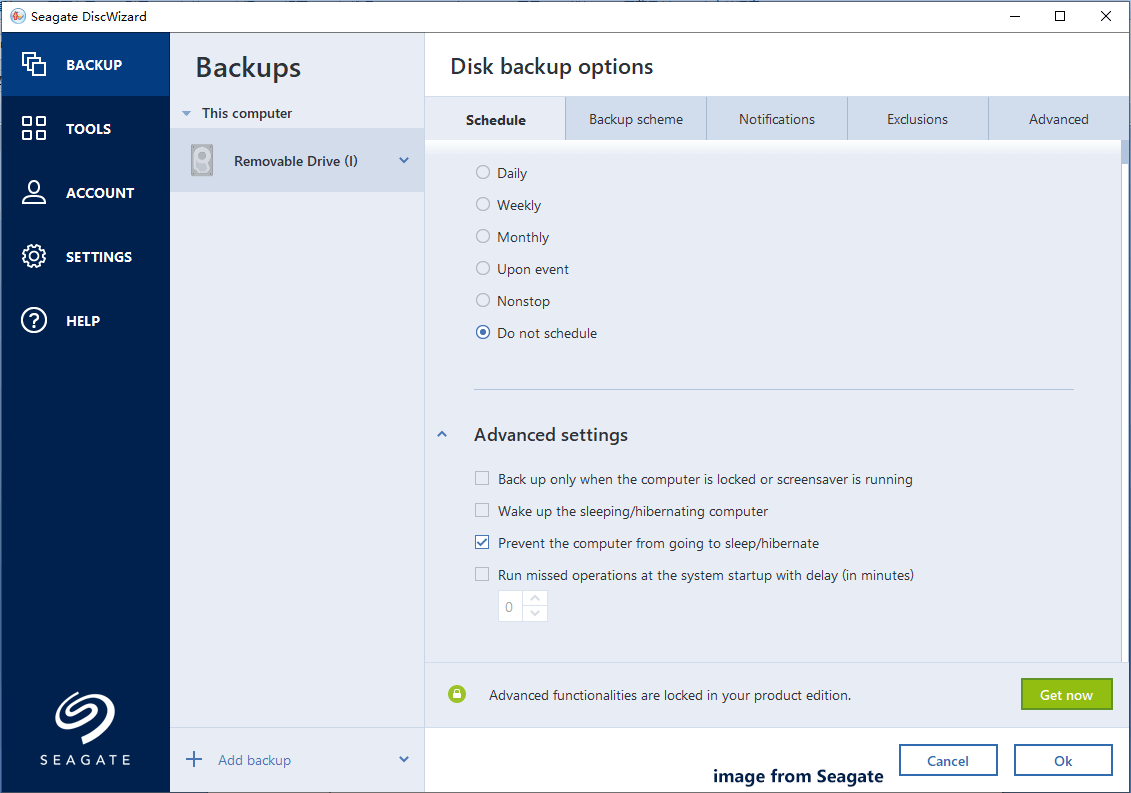Open the Removable Drive (I) dropdown chevron
Viewport: 1131px width, 793px height.
tap(404, 160)
